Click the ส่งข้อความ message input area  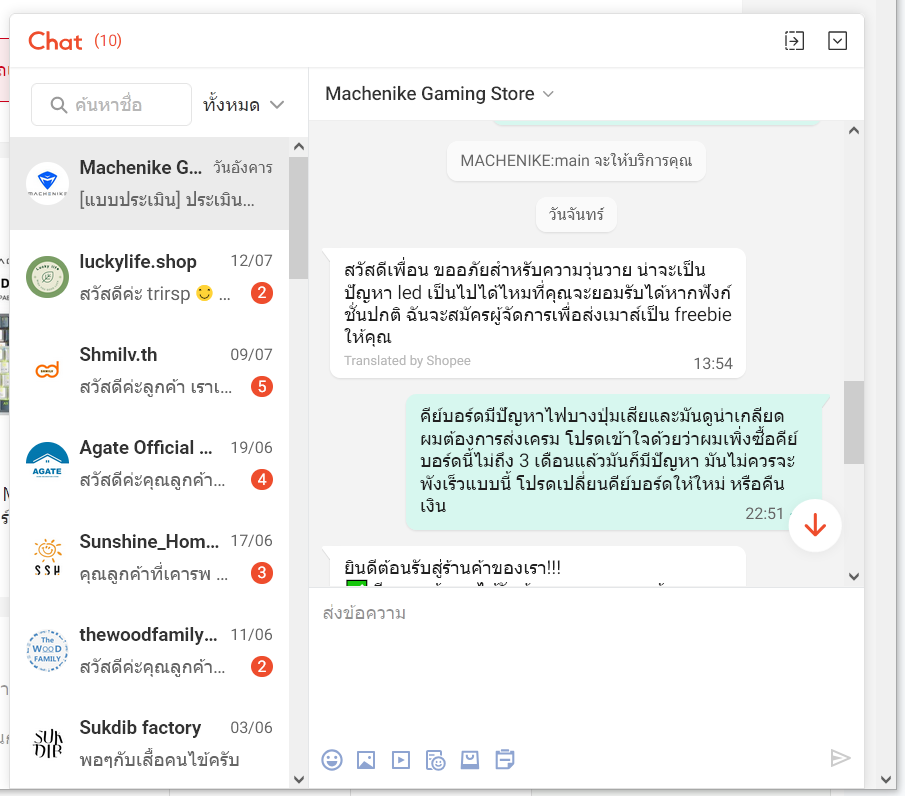point(586,664)
